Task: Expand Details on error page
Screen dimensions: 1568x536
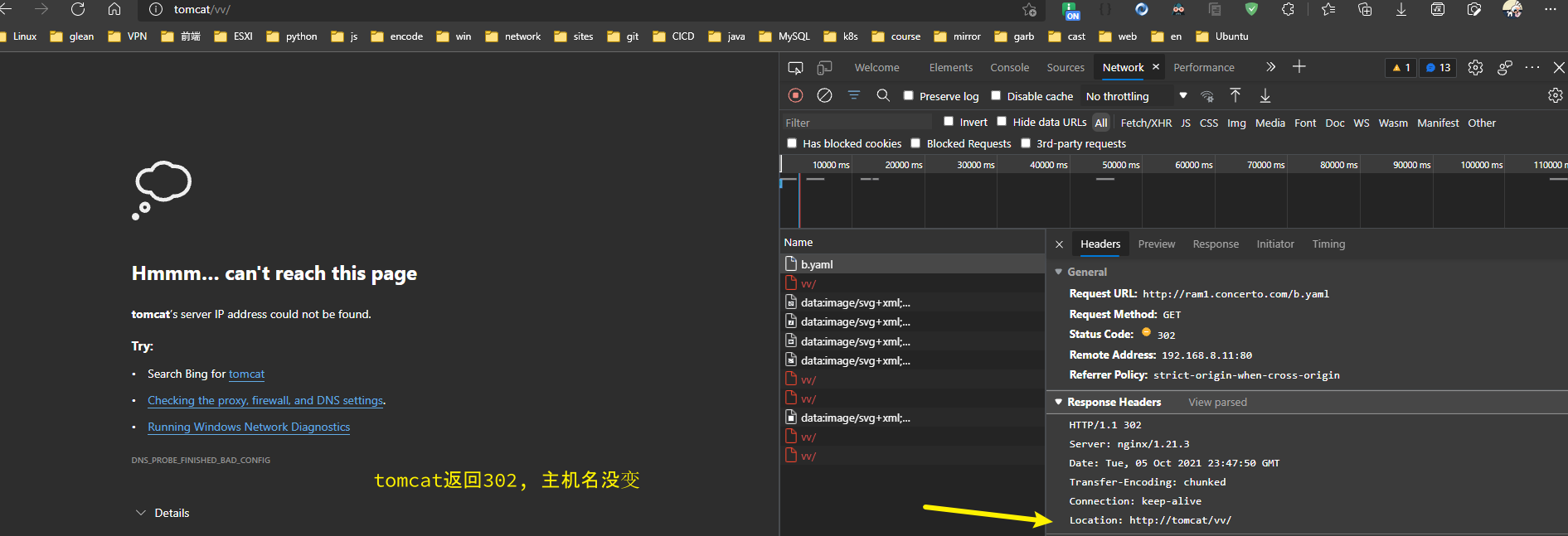Action: point(163,513)
